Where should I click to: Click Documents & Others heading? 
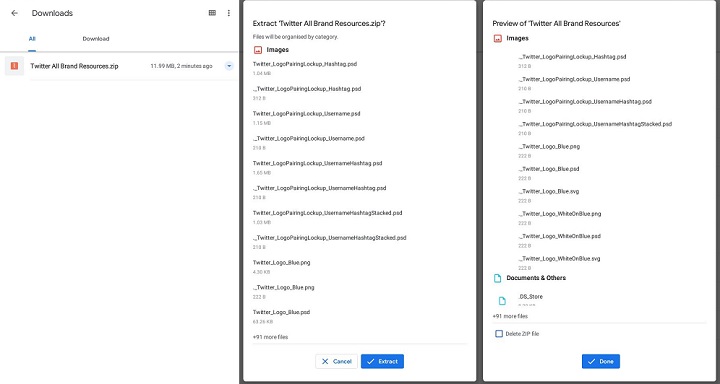click(x=536, y=278)
